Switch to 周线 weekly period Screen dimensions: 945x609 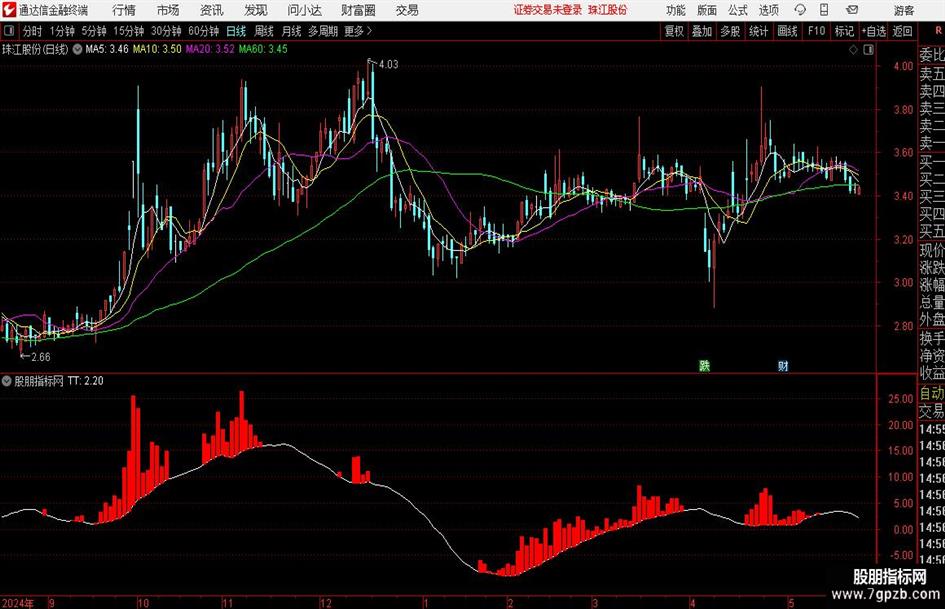tap(264, 31)
